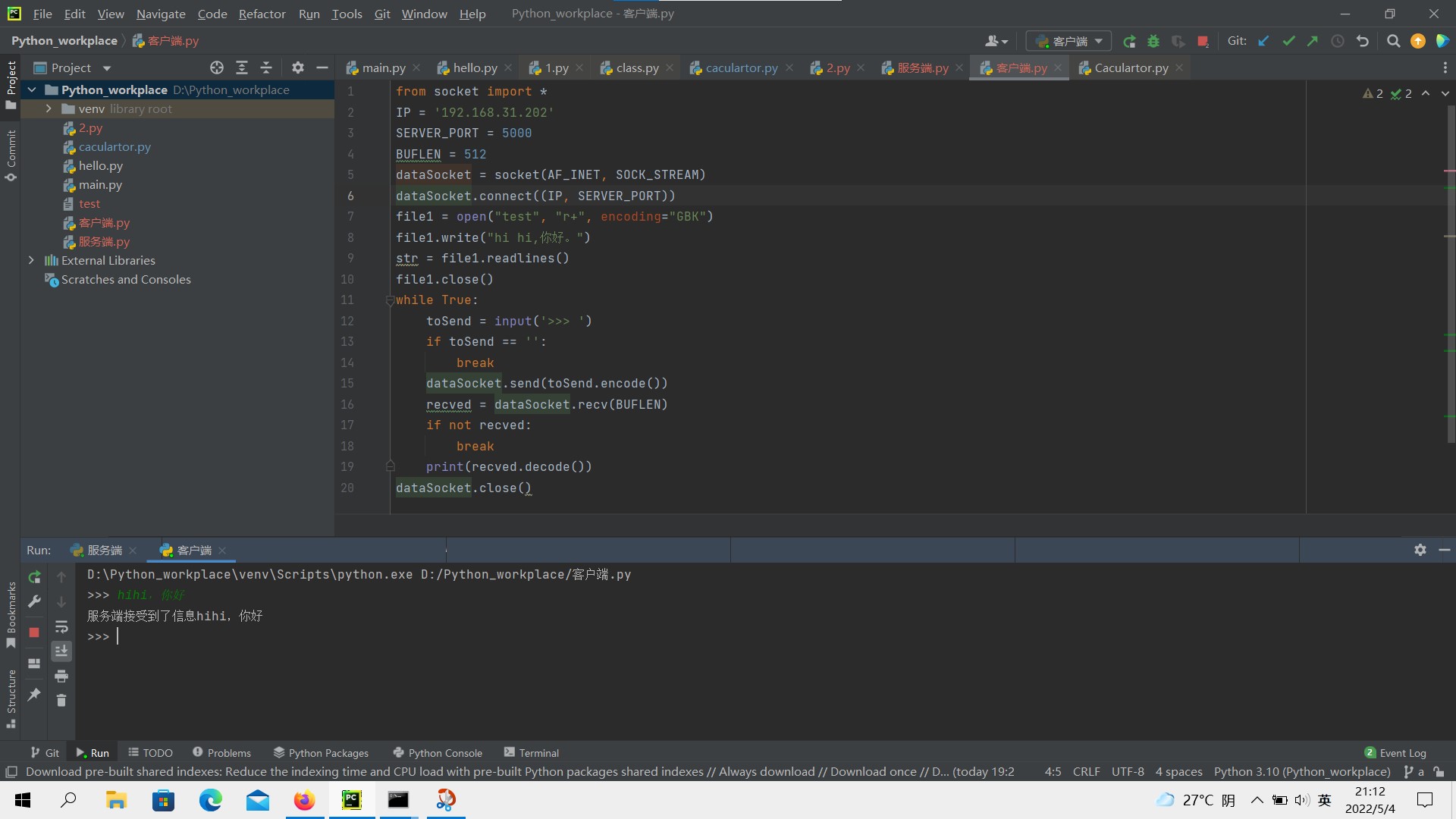Toggle Scroll to End in Run console
The width and height of the screenshot is (1456, 819).
(x=61, y=651)
